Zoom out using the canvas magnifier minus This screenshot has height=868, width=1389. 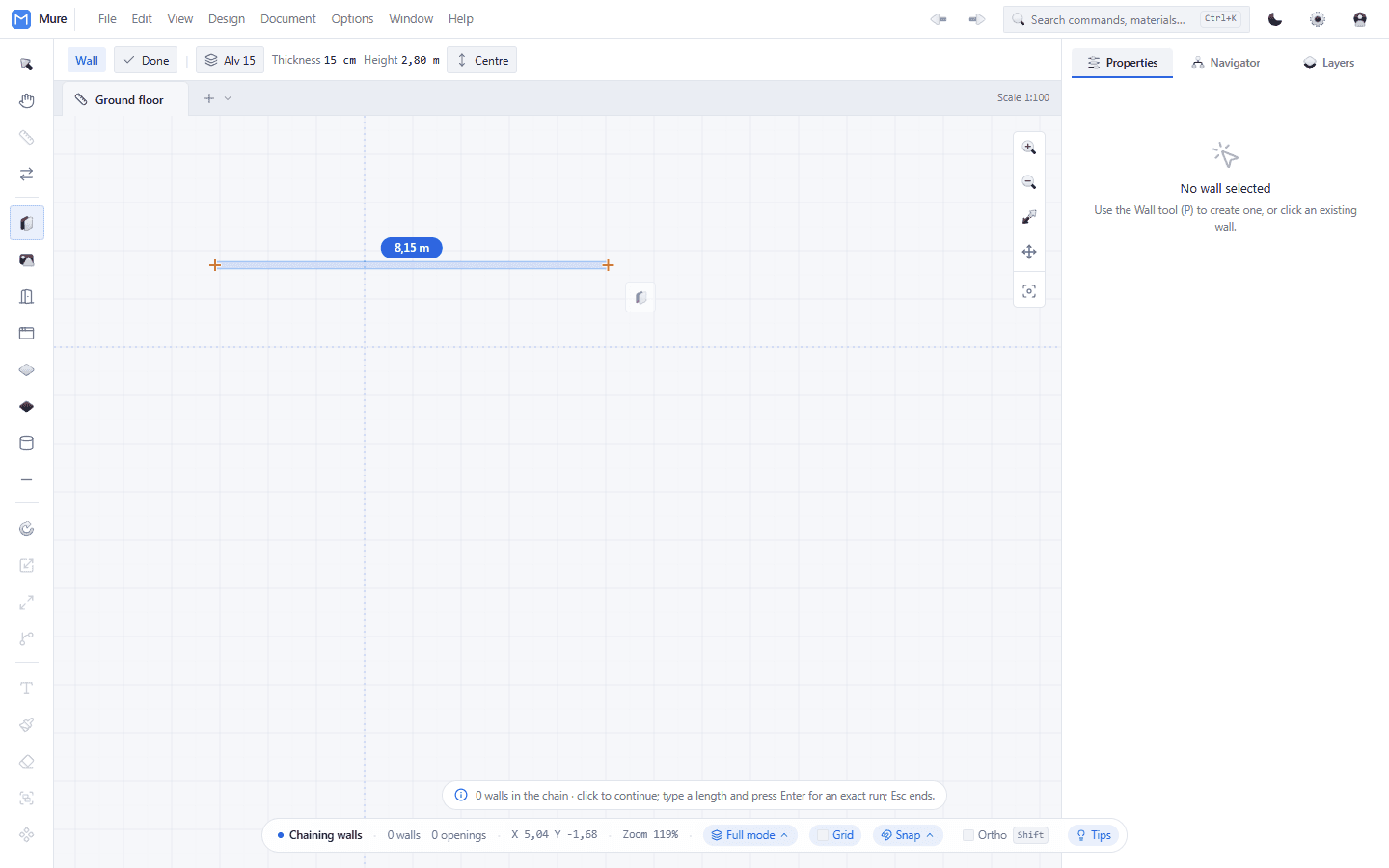pyautogui.click(x=1029, y=182)
